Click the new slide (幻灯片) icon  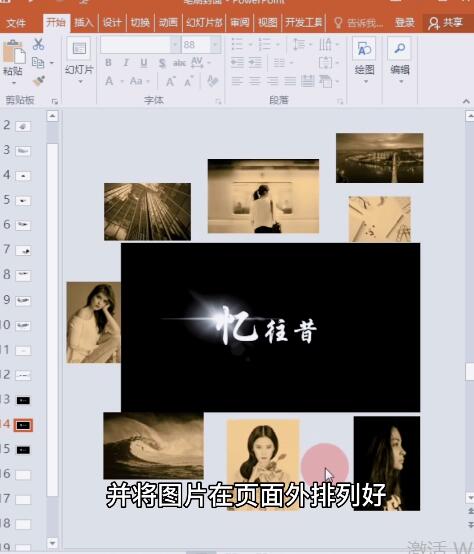(x=79, y=48)
